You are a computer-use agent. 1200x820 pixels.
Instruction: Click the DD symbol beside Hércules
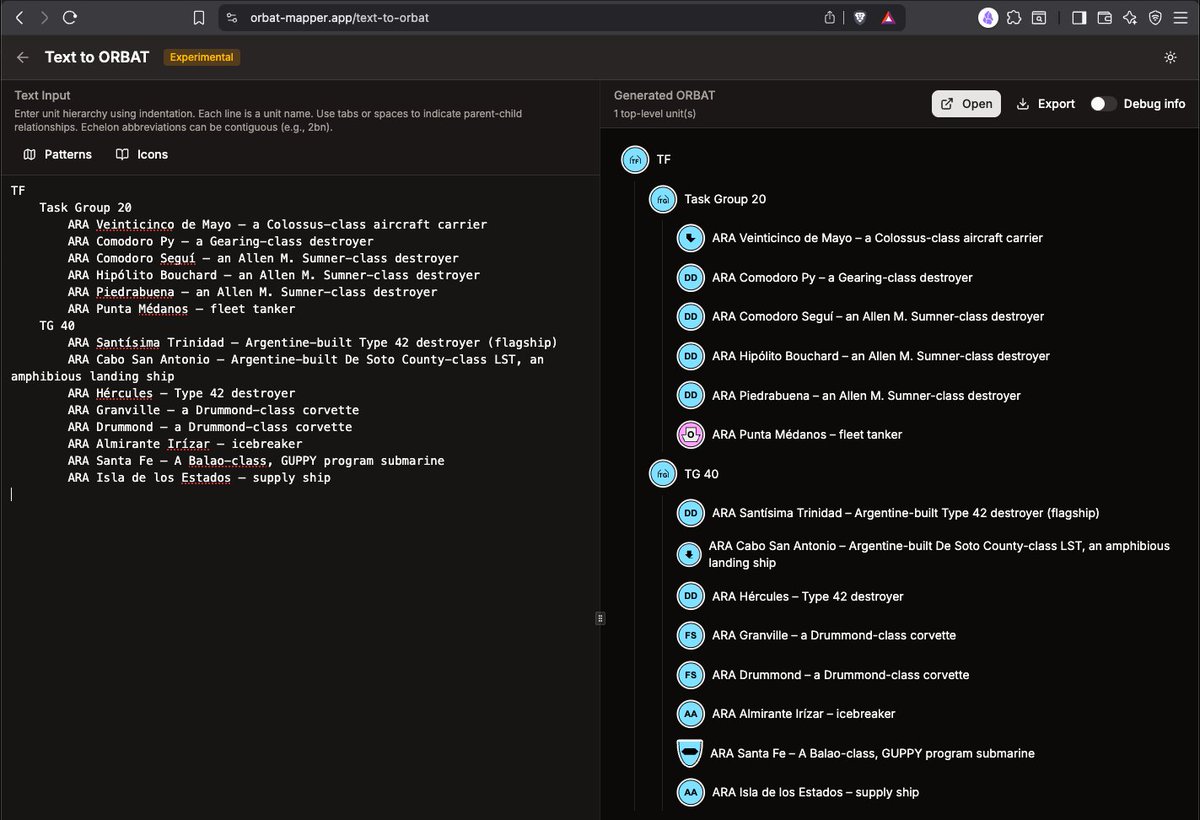point(690,596)
